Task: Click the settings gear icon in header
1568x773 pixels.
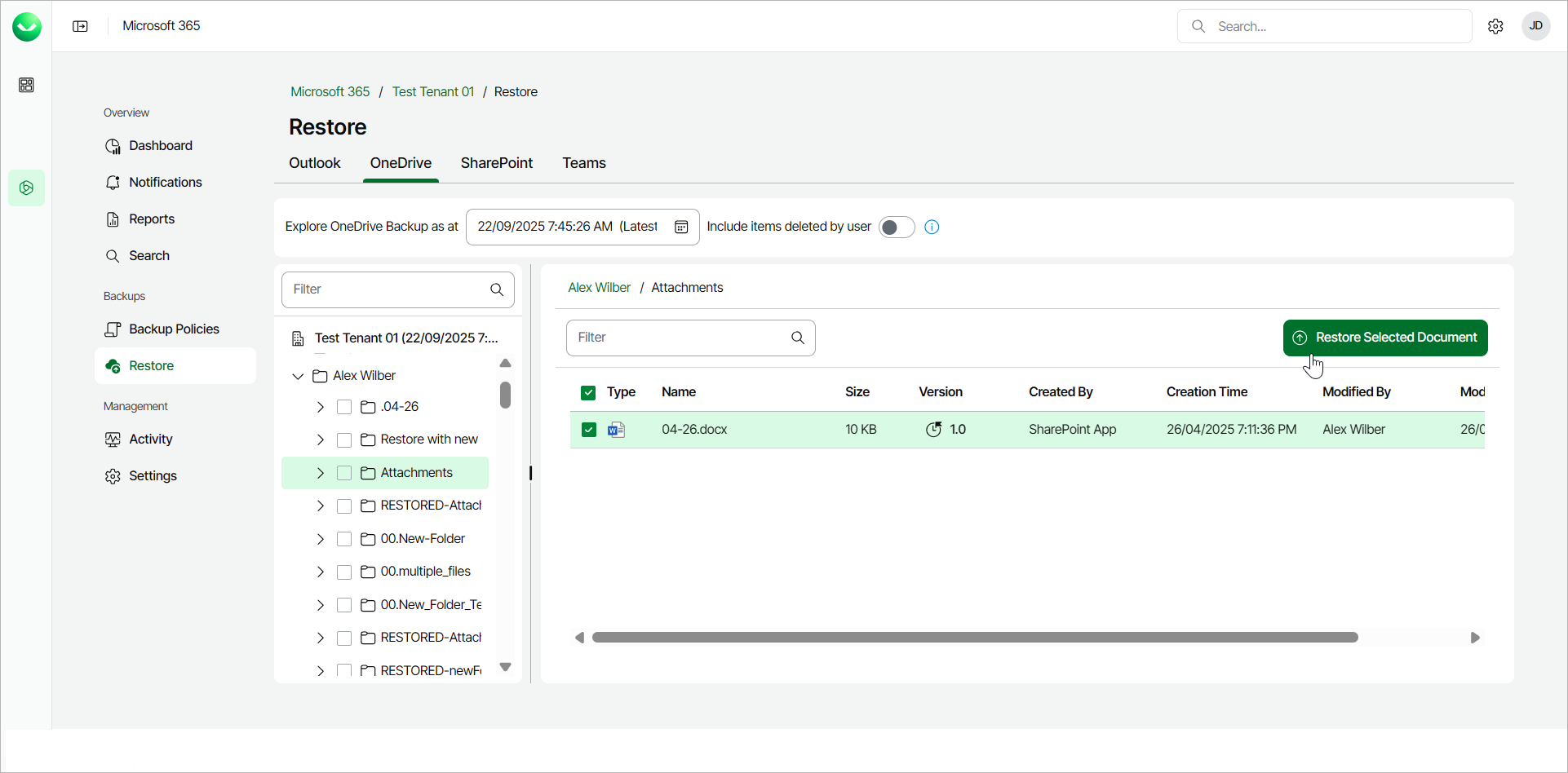Action: 1495,26
